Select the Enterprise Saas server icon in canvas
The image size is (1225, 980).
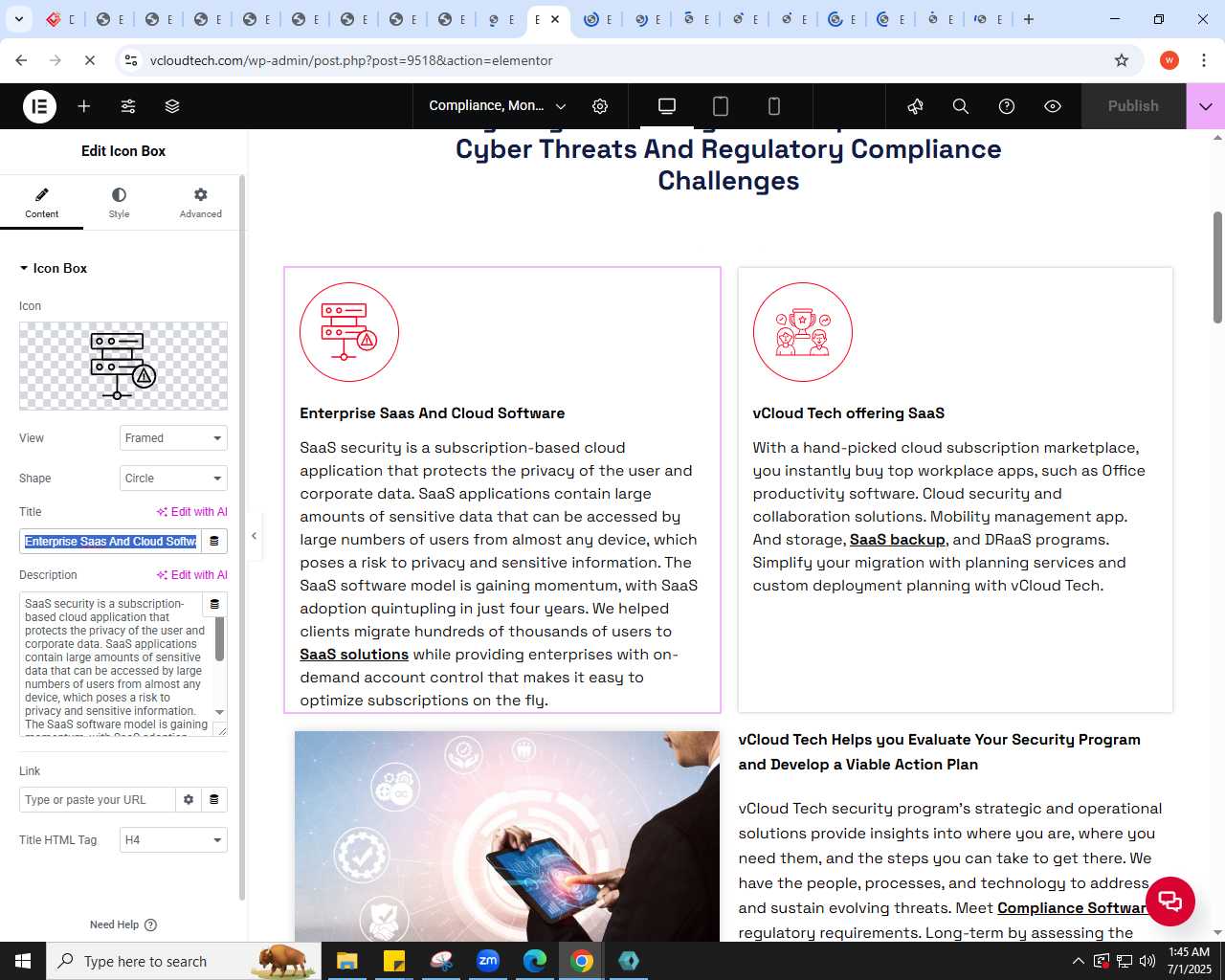point(349,332)
